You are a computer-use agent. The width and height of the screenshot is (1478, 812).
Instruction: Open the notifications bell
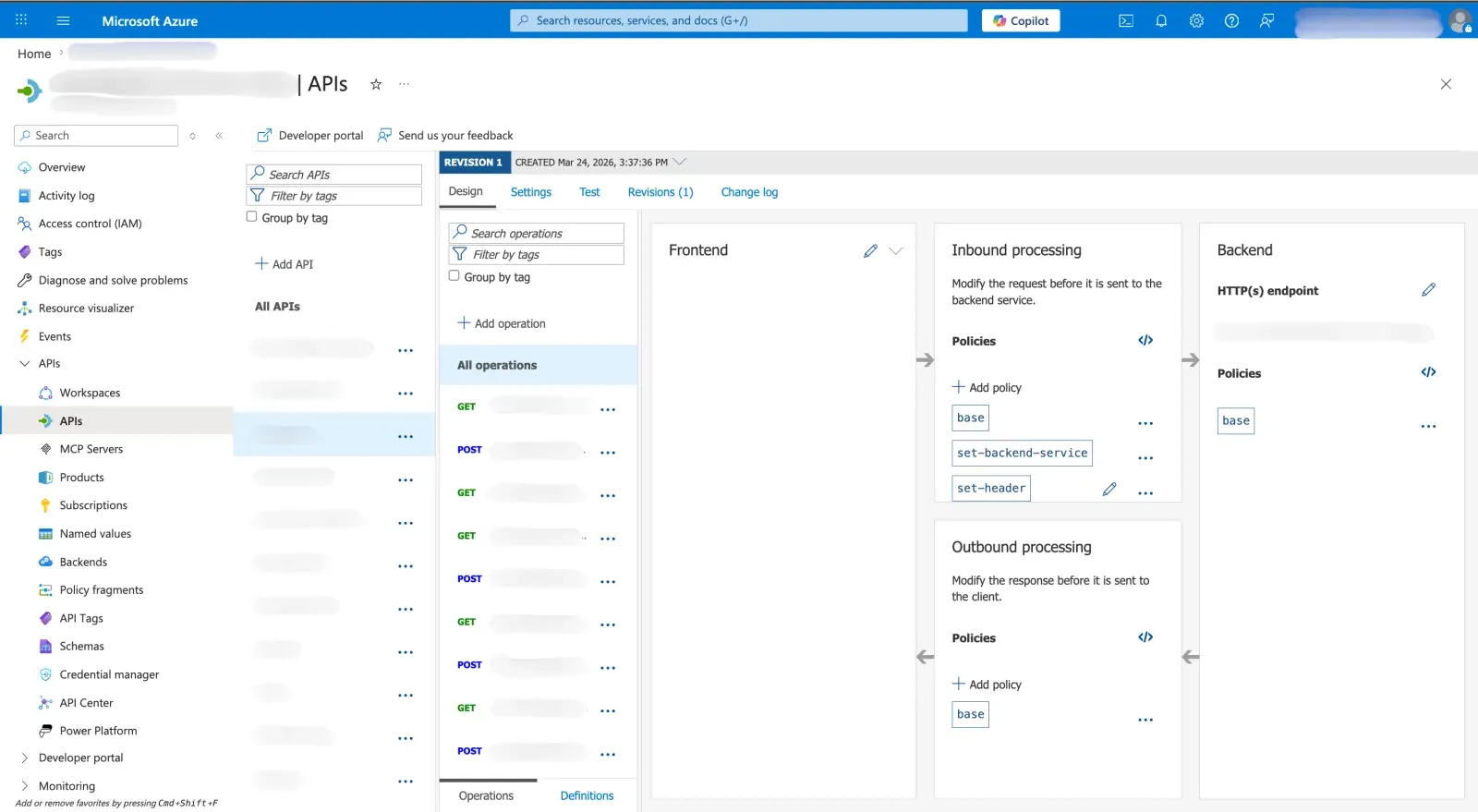tap(1161, 20)
